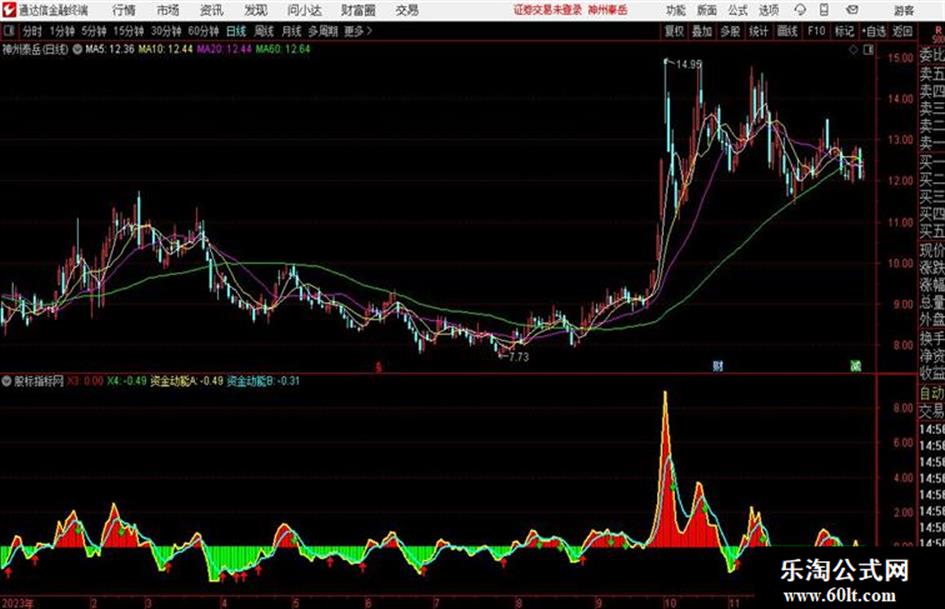This screenshot has width=945, height=609.
Task: Click the 复权 toolbar button
Action: click(674, 31)
